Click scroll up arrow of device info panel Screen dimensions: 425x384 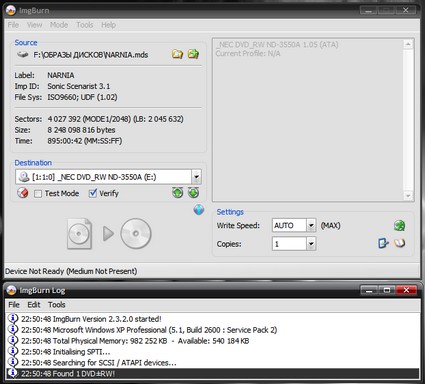(x=408, y=44)
